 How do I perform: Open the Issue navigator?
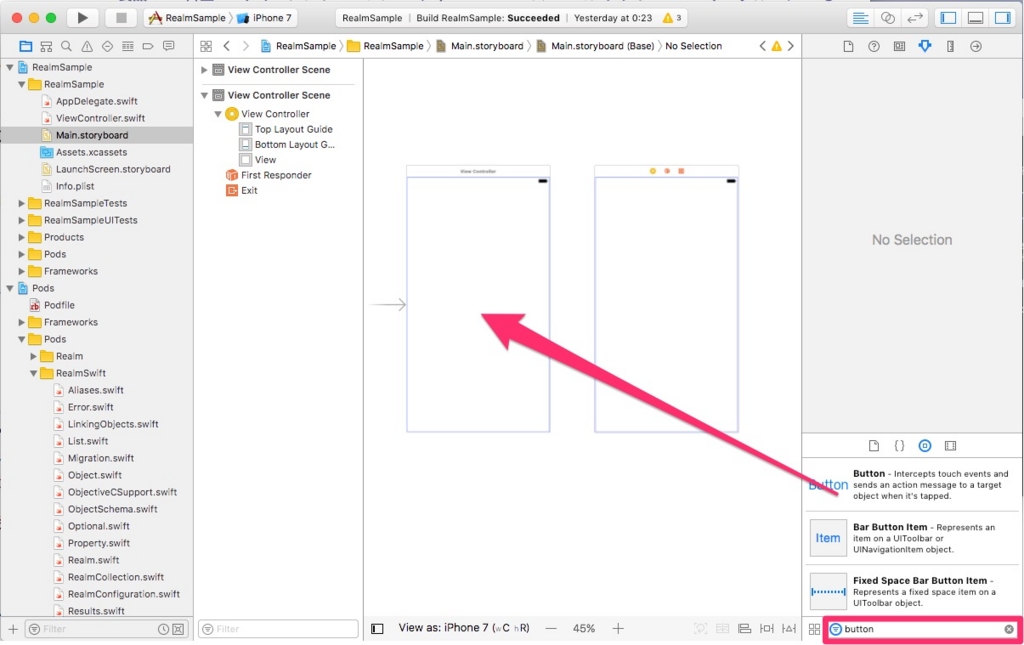point(87,46)
